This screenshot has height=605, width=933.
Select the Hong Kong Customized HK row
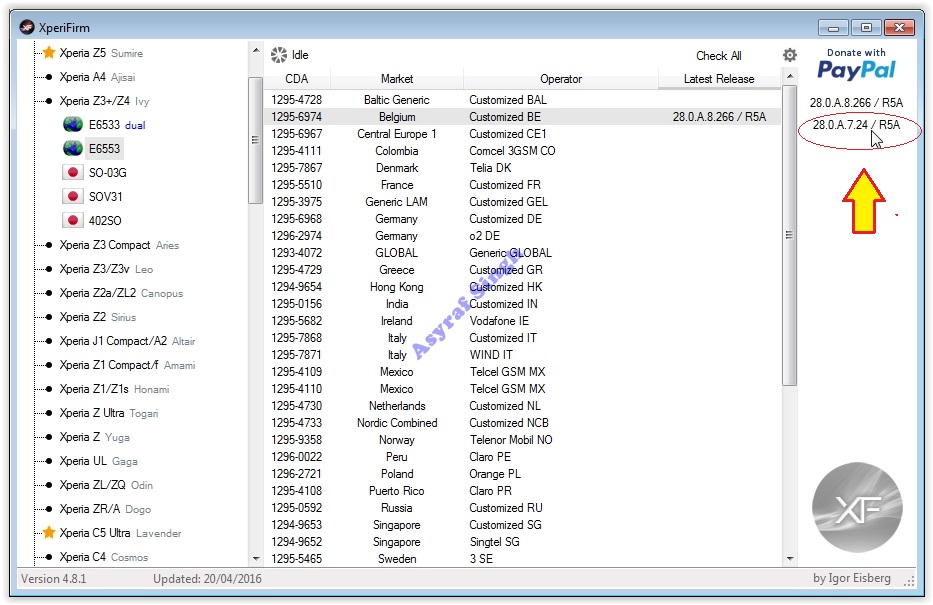(522, 287)
